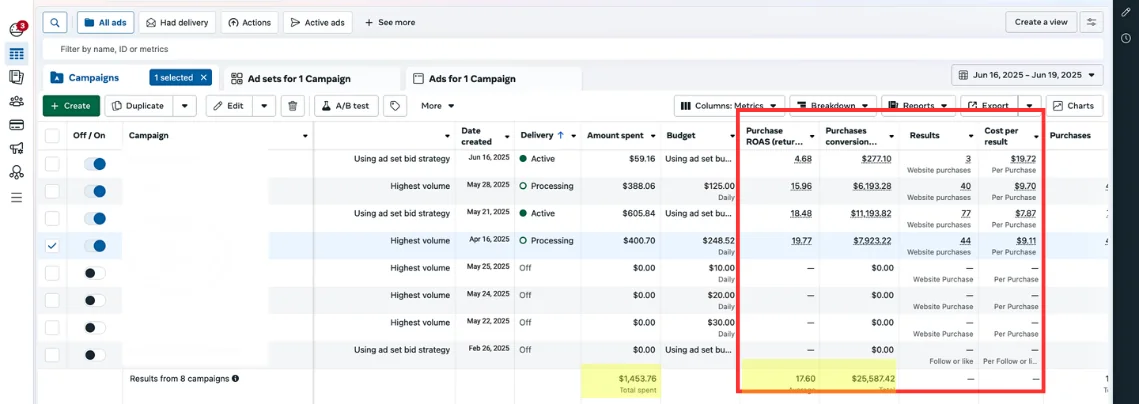Open the $11,193.82 conversion value
This screenshot has height=404, width=1139.
[x=871, y=214]
